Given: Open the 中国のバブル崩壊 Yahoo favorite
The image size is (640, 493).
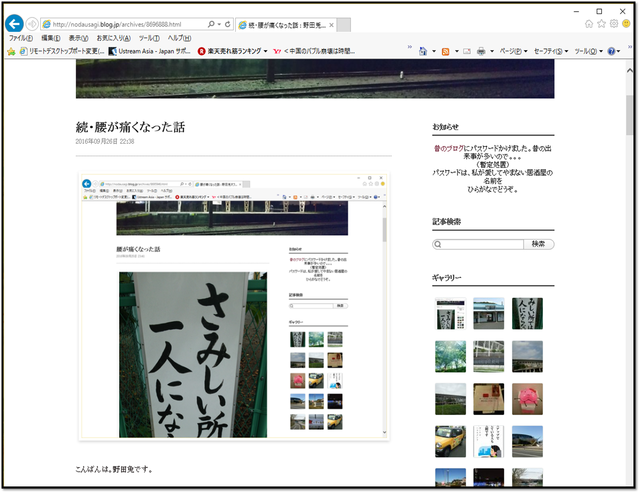Looking at the screenshot, I should [314, 51].
